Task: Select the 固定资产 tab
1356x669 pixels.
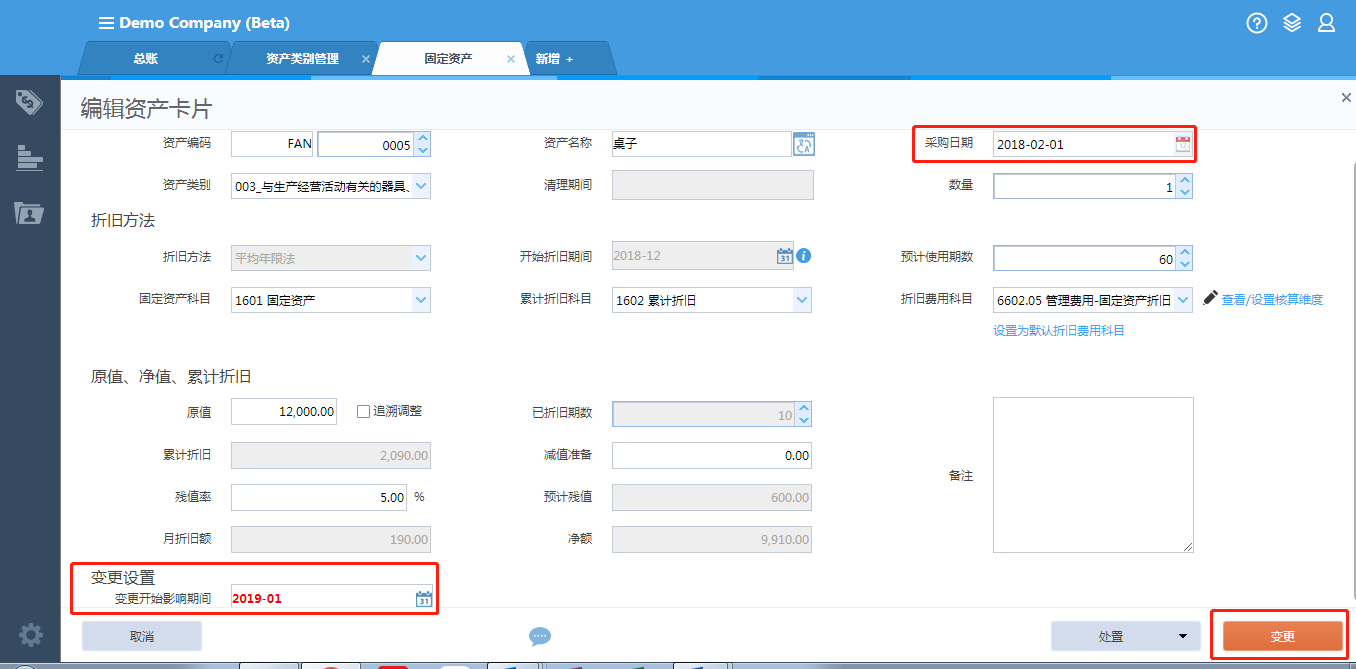Action: (448, 59)
